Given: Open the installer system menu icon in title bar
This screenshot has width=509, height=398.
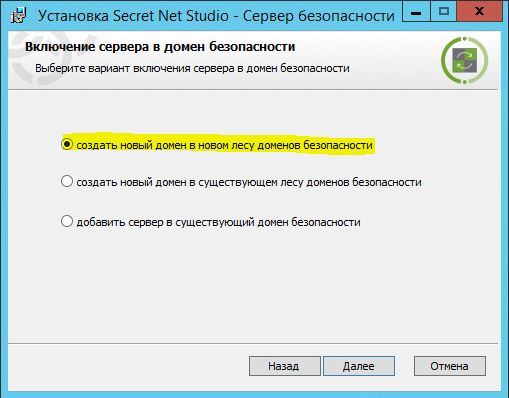Looking at the screenshot, I should click(18, 16).
